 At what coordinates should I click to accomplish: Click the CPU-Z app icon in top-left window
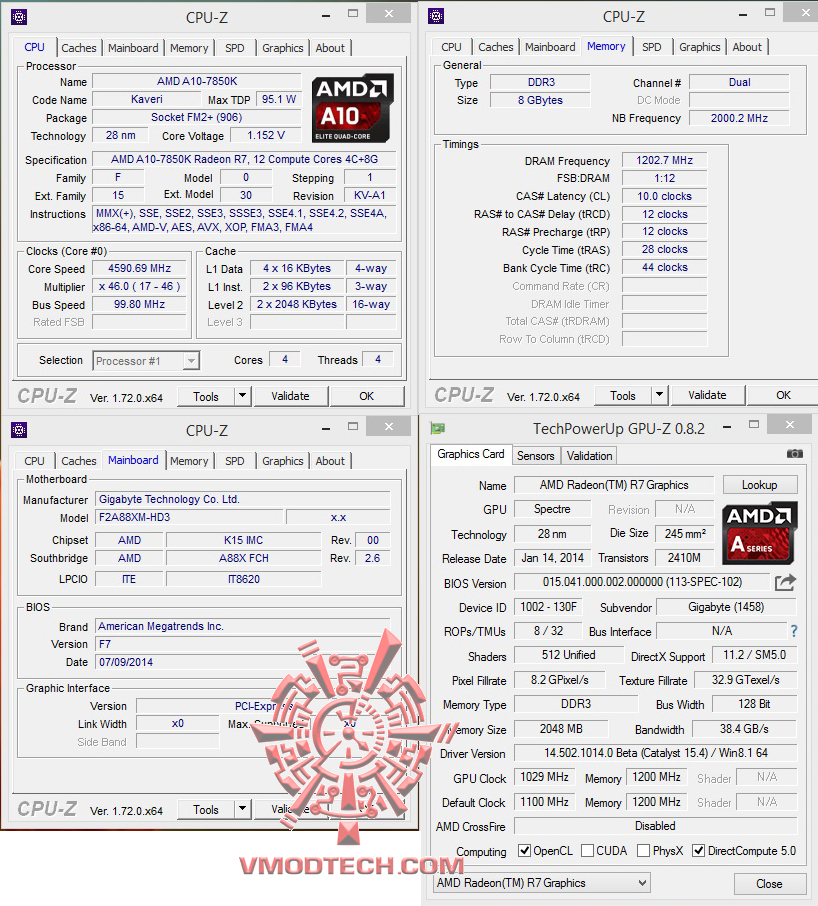point(19,17)
